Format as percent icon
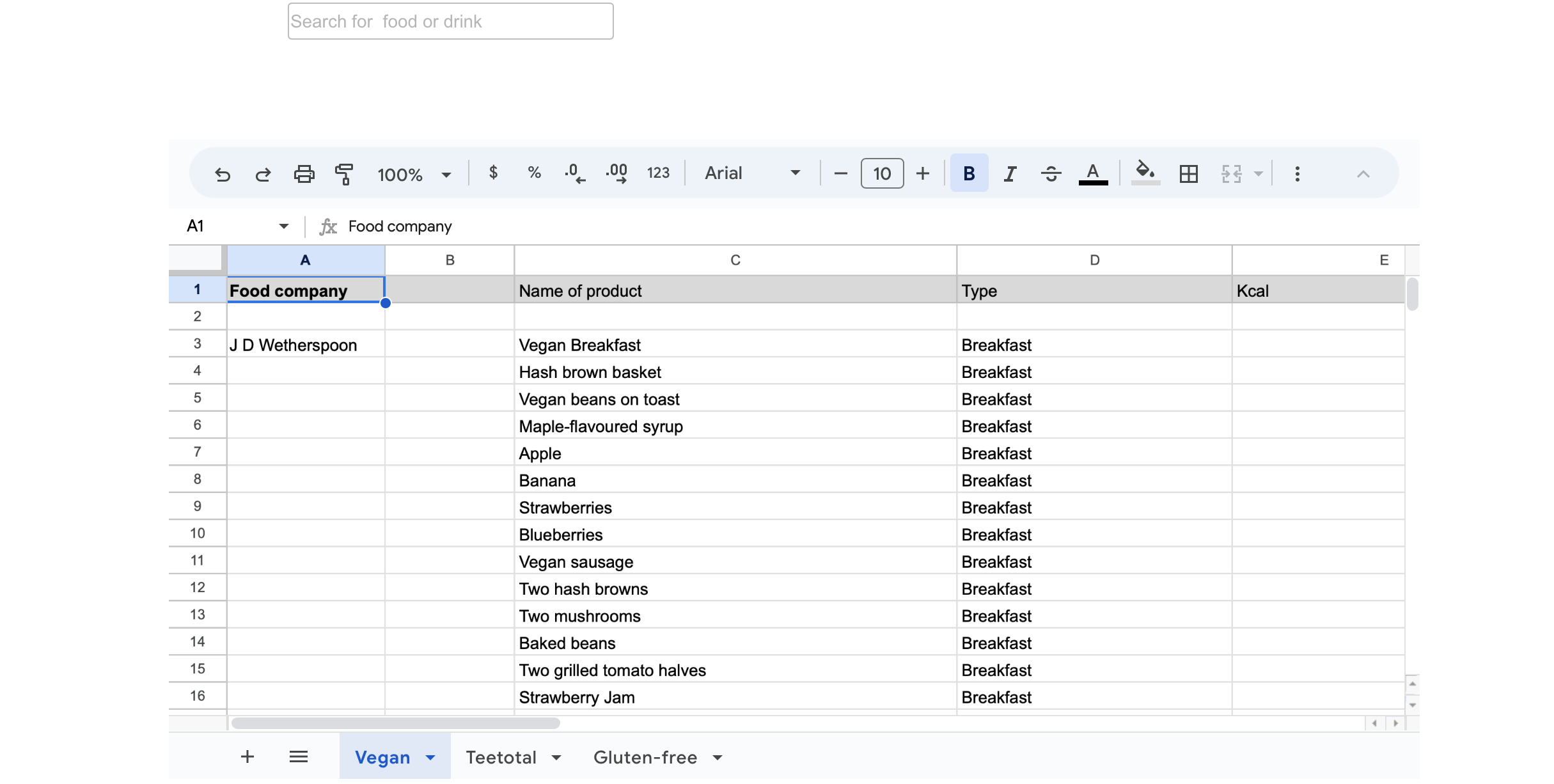Viewport: 1554px width, 784px height. (535, 173)
